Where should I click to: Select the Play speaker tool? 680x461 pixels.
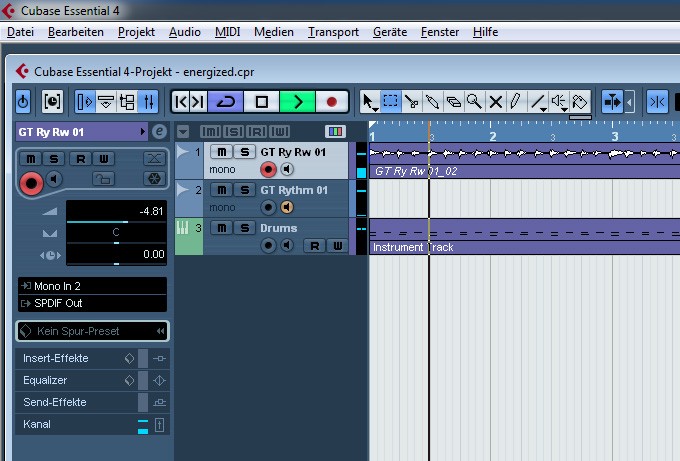point(559,102)
